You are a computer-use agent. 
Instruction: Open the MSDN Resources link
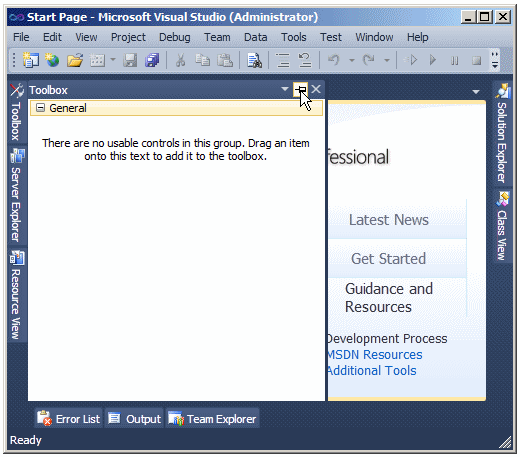pos(374,355)
